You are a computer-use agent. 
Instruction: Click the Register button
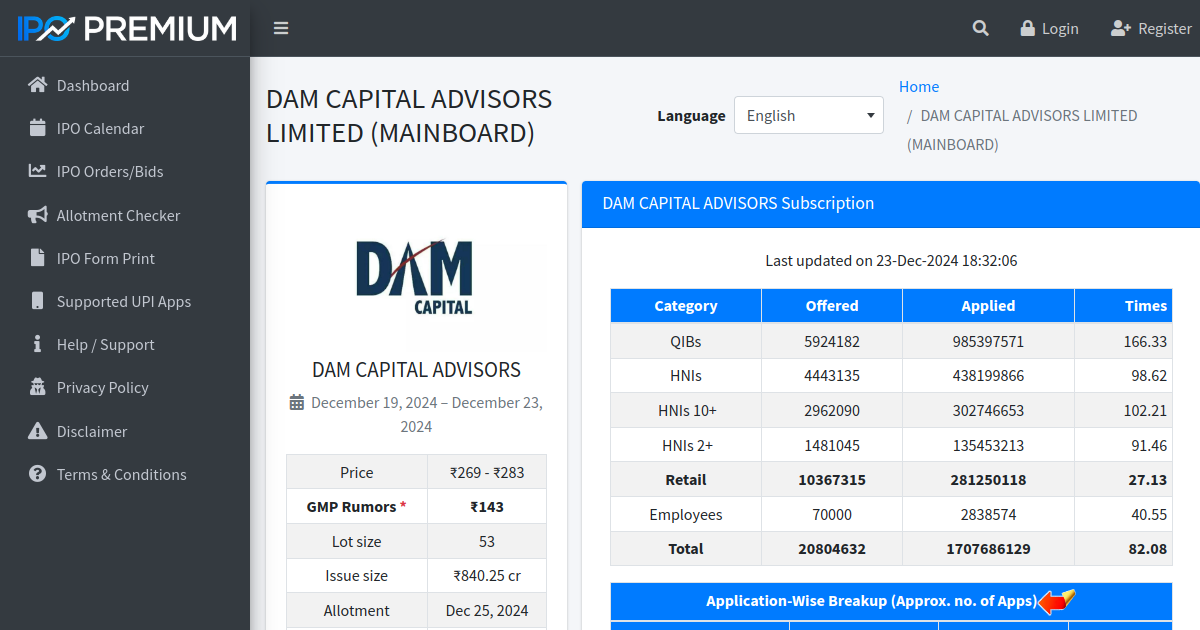[1151, 28]
